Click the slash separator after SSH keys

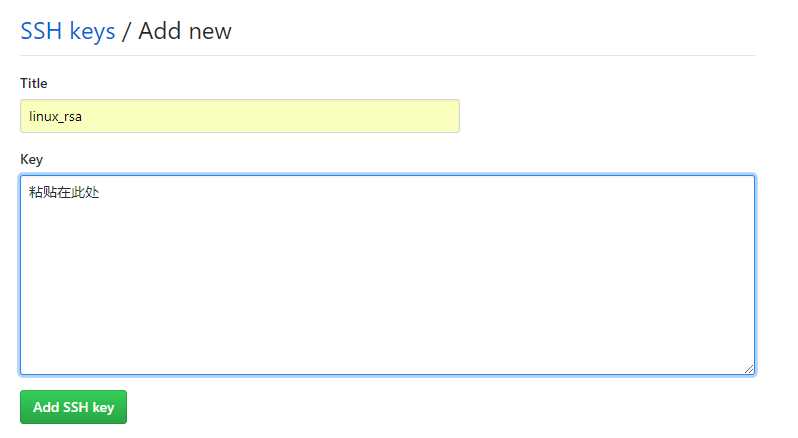pyautogui.click(x=126, y=31)
